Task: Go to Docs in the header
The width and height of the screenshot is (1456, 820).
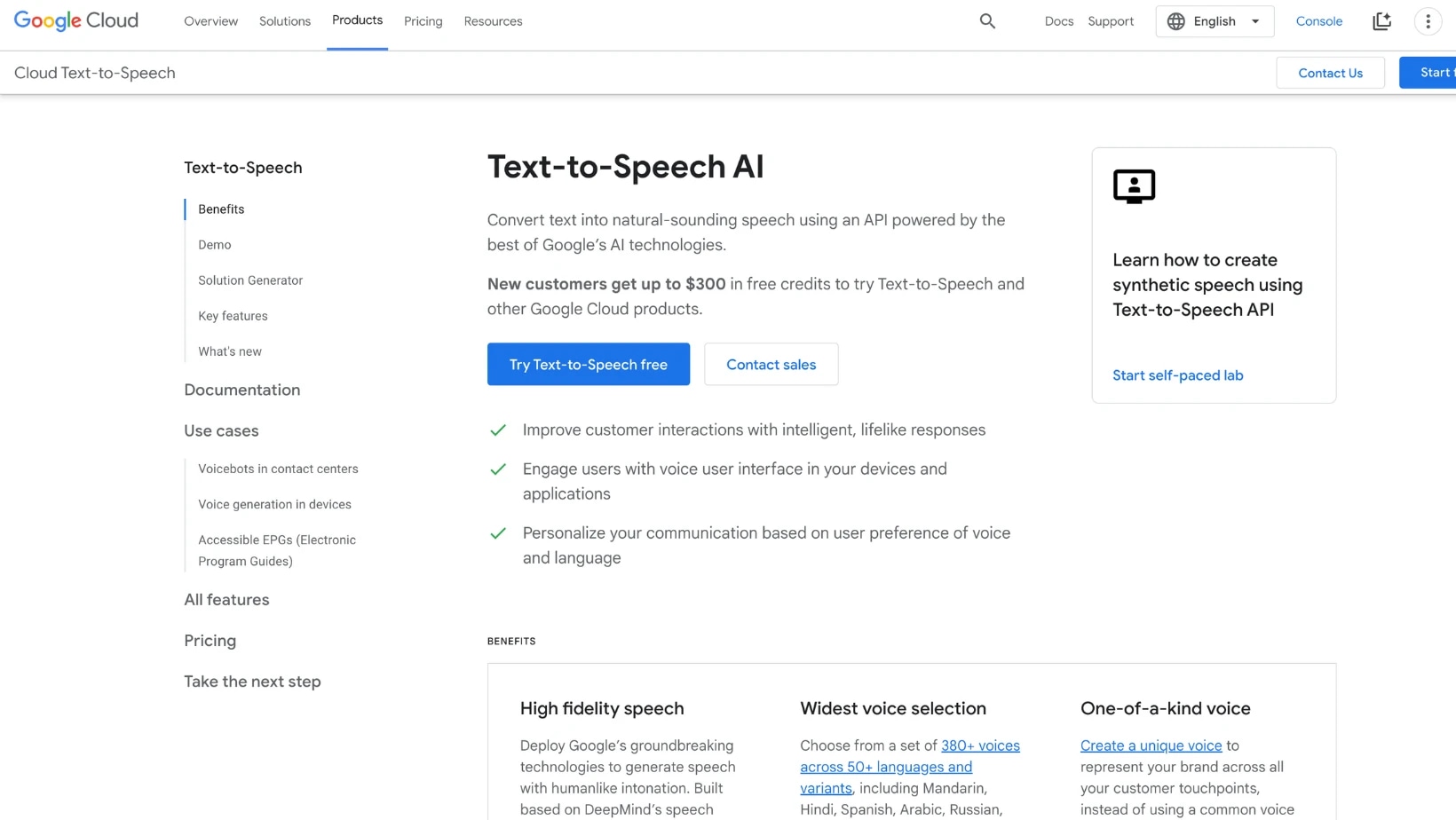Action: pos(1059,21)
